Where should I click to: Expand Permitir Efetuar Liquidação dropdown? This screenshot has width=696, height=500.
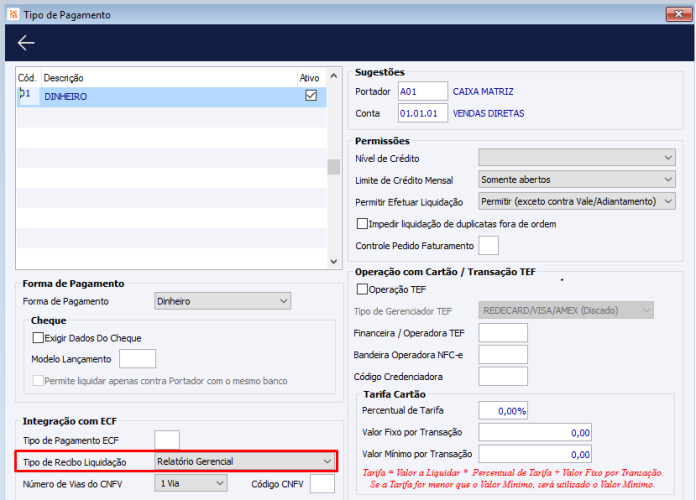point(577,201)
